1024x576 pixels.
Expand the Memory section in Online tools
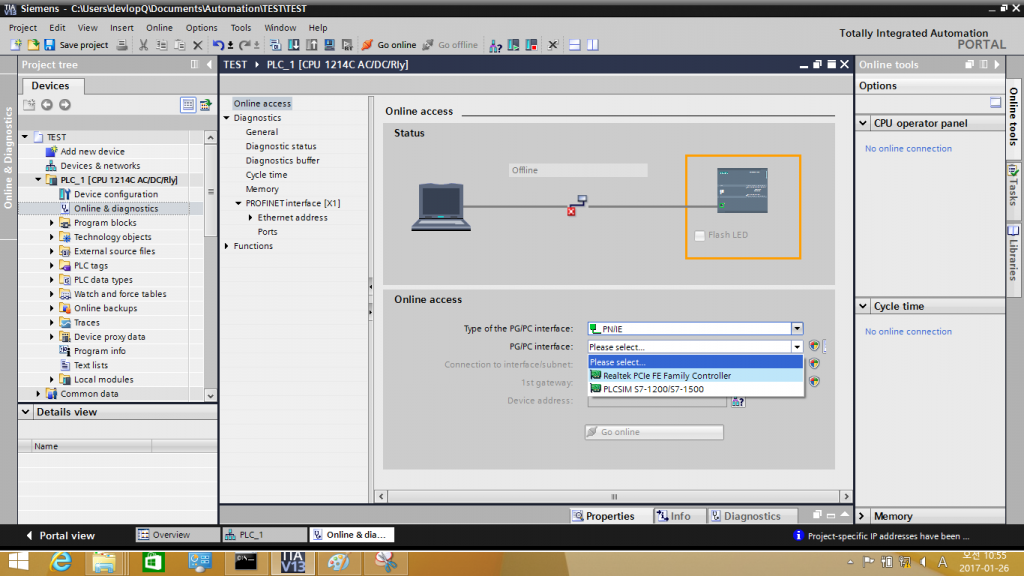pyautogui.click(x=862, y=516)
